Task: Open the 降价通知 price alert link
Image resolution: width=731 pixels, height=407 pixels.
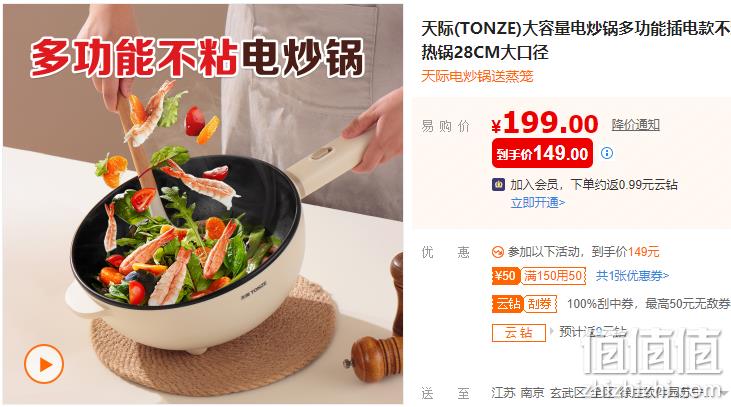Action: tap(635, 124)
